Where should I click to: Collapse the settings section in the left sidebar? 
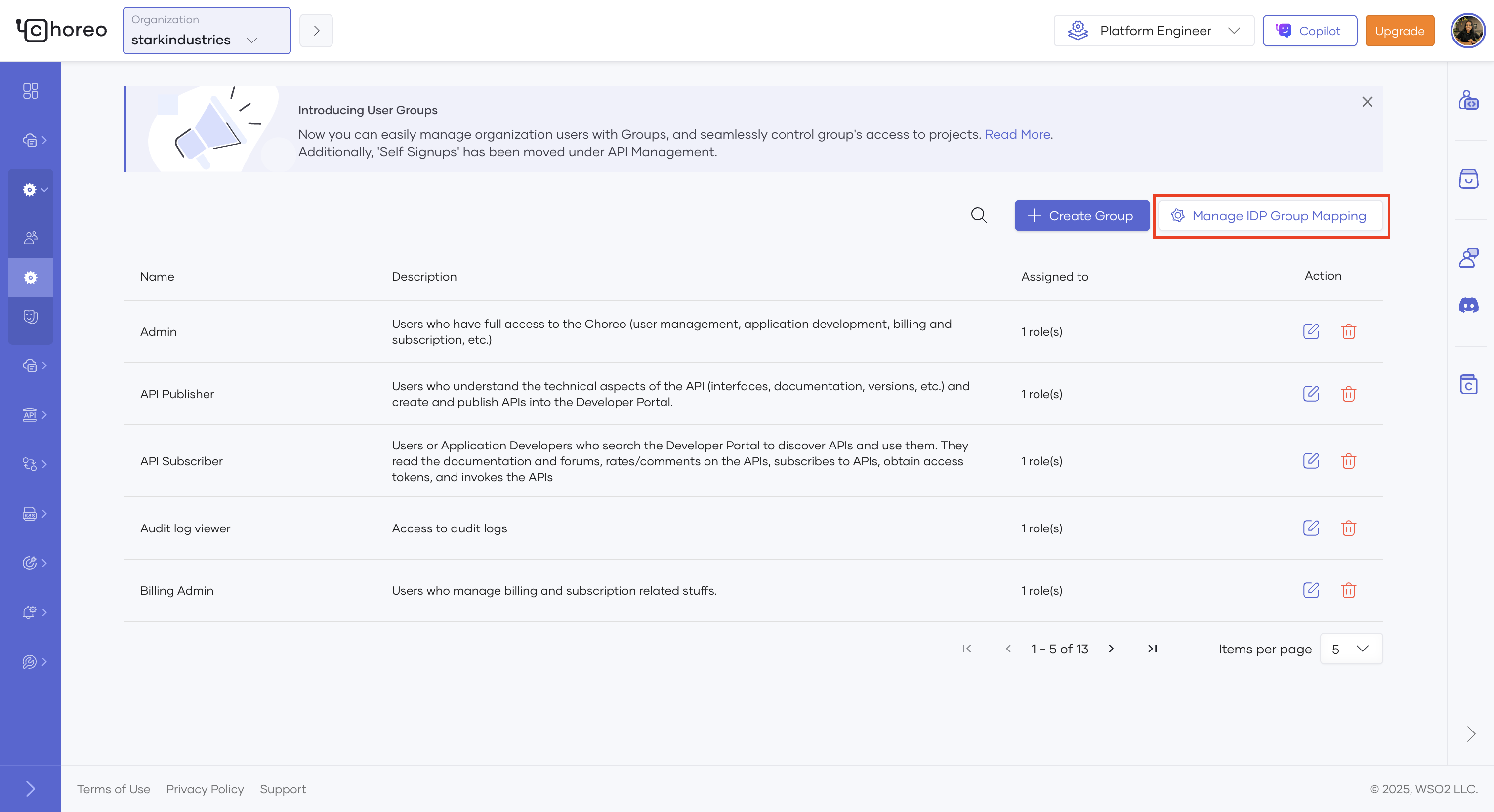34,190
